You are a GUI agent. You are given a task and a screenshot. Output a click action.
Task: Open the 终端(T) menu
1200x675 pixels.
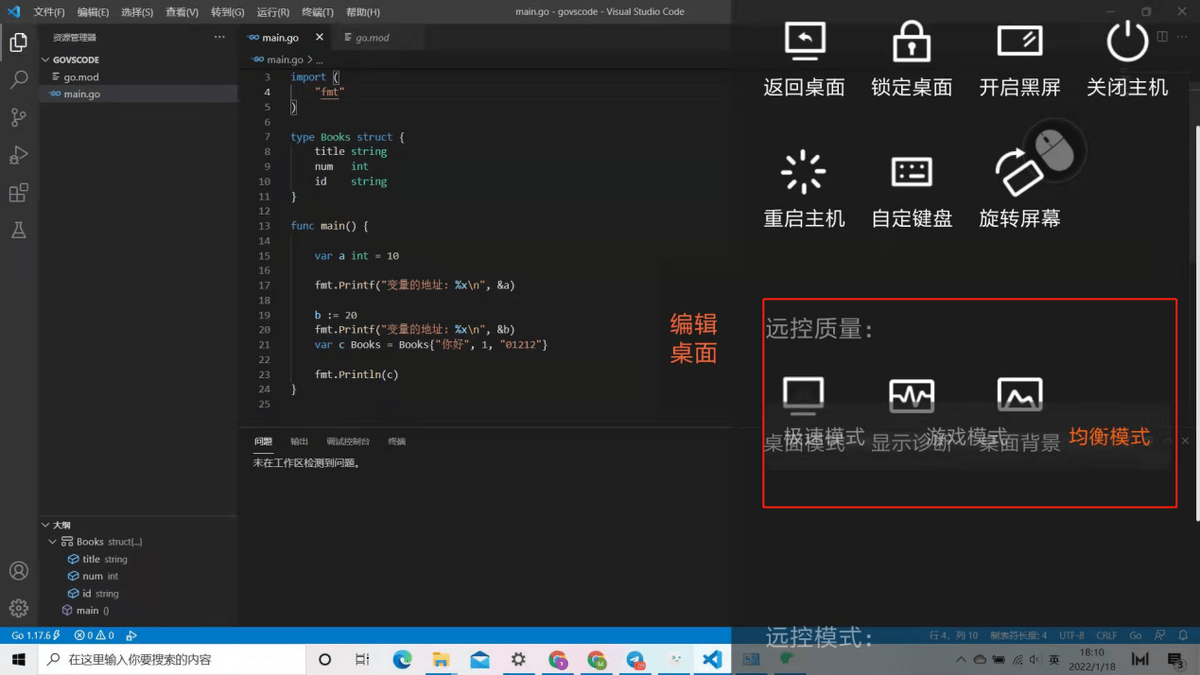click(318, 12)
